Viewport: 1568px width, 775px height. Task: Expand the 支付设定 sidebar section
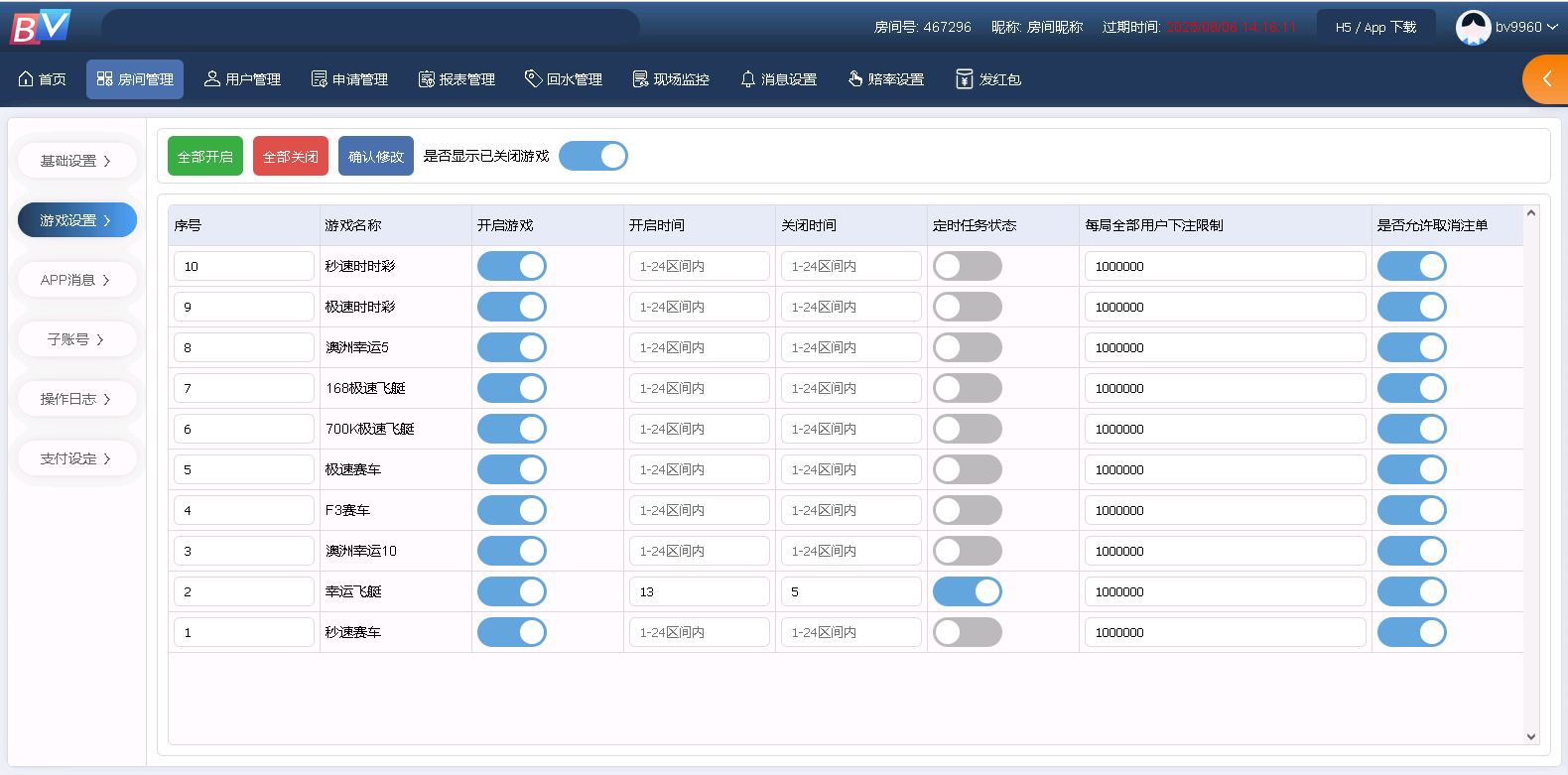[76, 458]
